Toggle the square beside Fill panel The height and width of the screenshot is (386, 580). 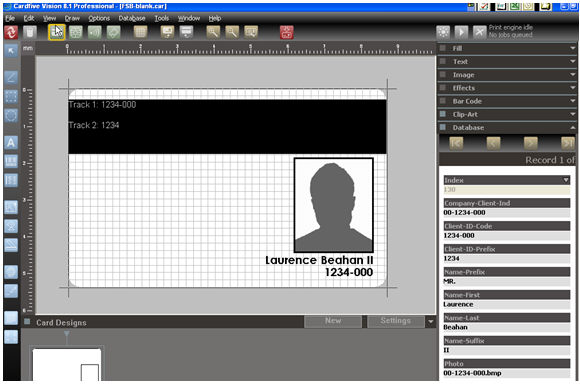(x=443, y=48)
